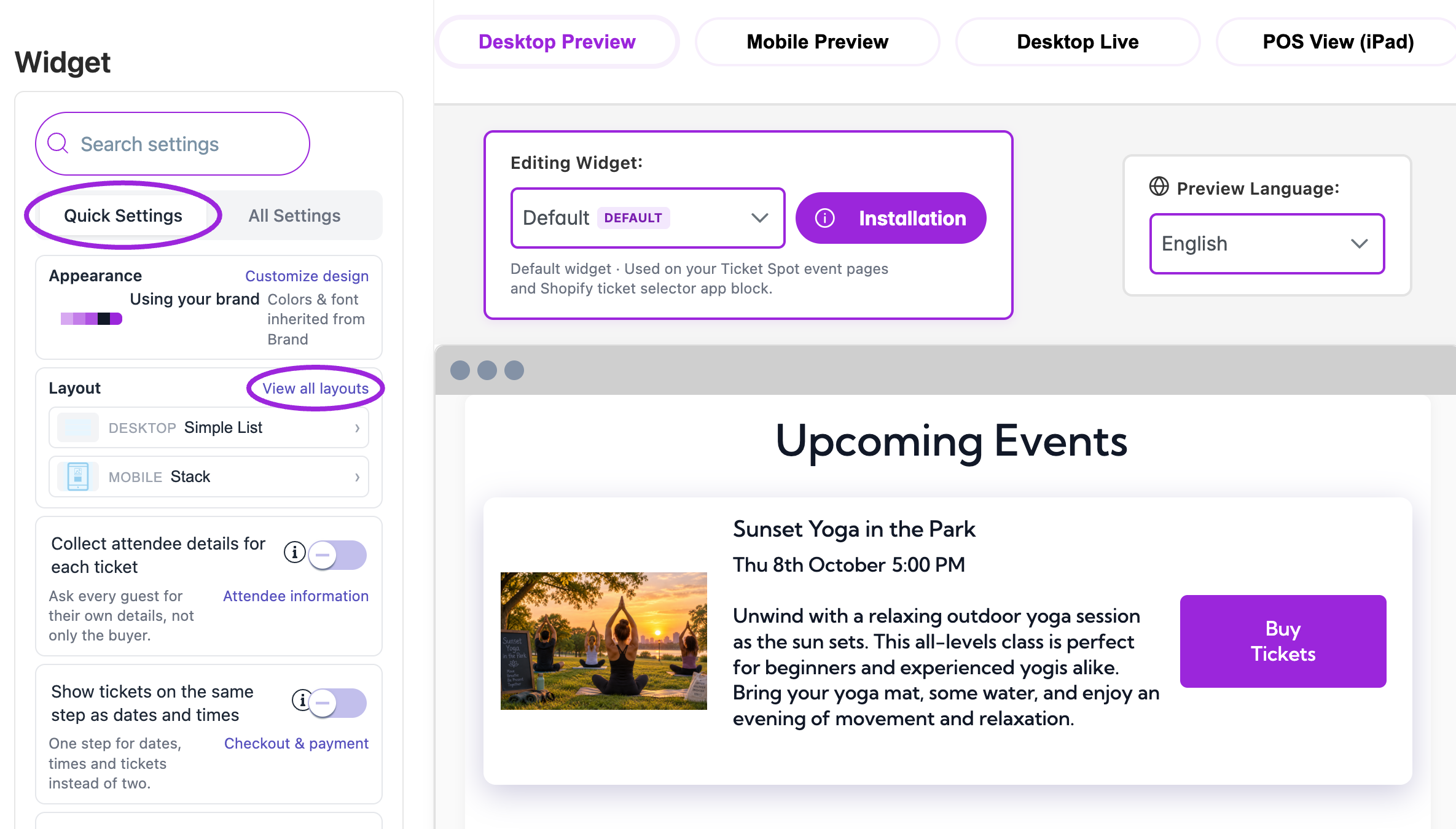The height and width of the screenshot is (829, 1456).
Task: Click the Upcoming Events heading
Action: point(951,442)
